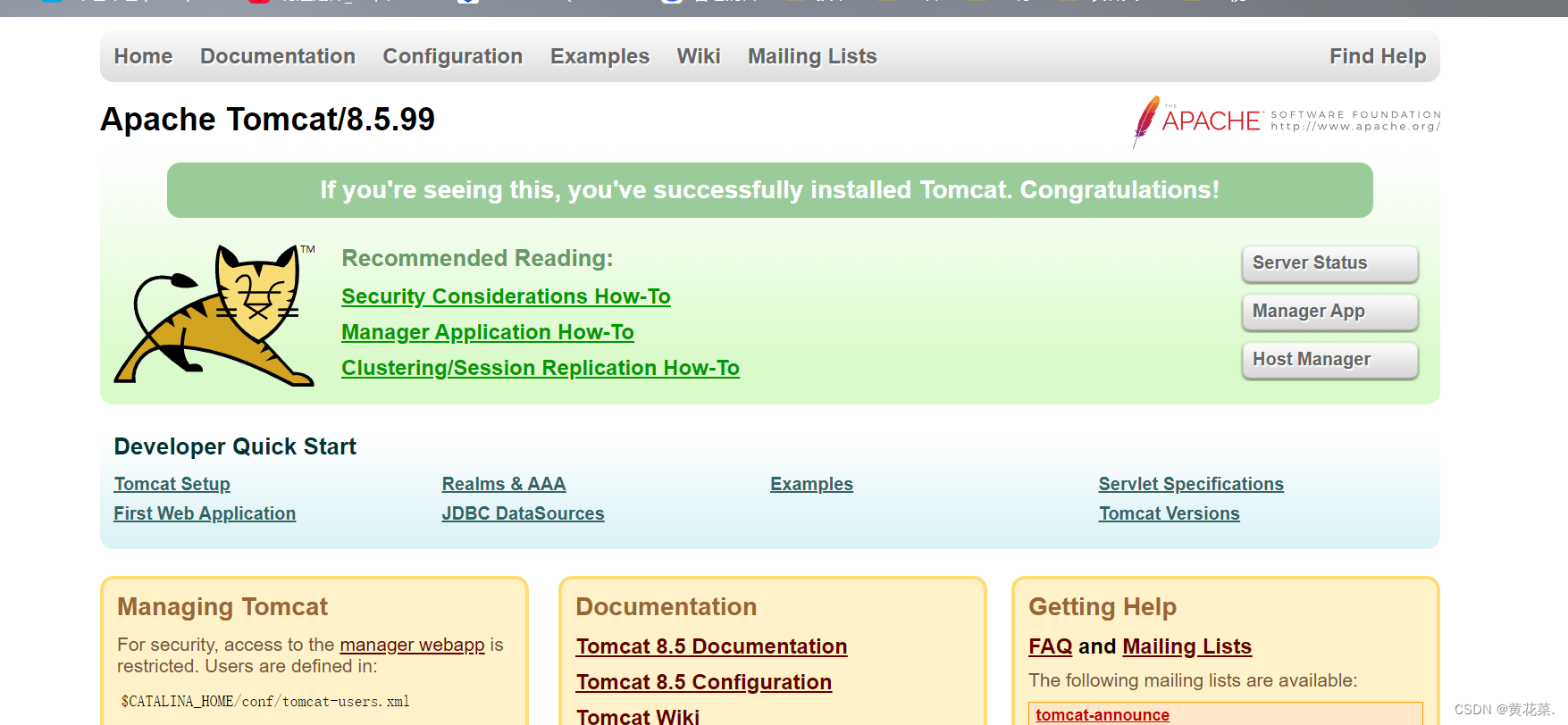This screenshot has height=725, width=1568.
Task: Open the Realms & AAA link
Action: click(504, 484)
